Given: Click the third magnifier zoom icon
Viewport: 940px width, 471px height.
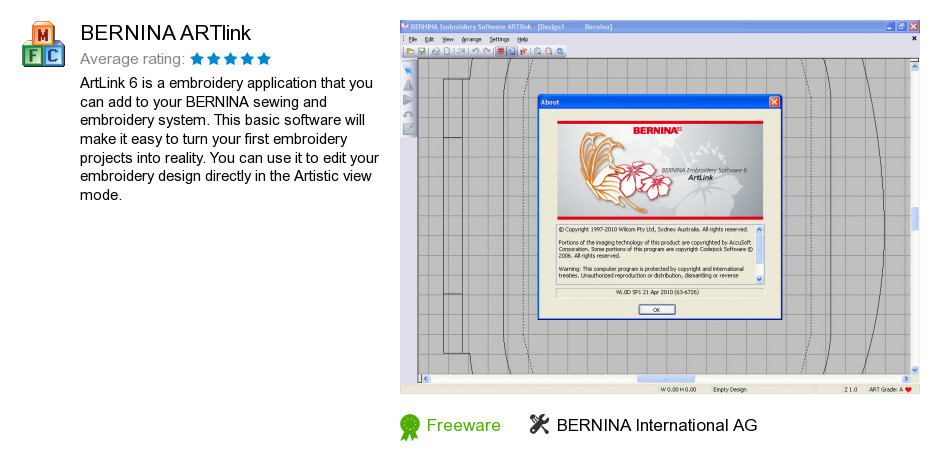Looking at the screenshot, I should tap(560, 51).
